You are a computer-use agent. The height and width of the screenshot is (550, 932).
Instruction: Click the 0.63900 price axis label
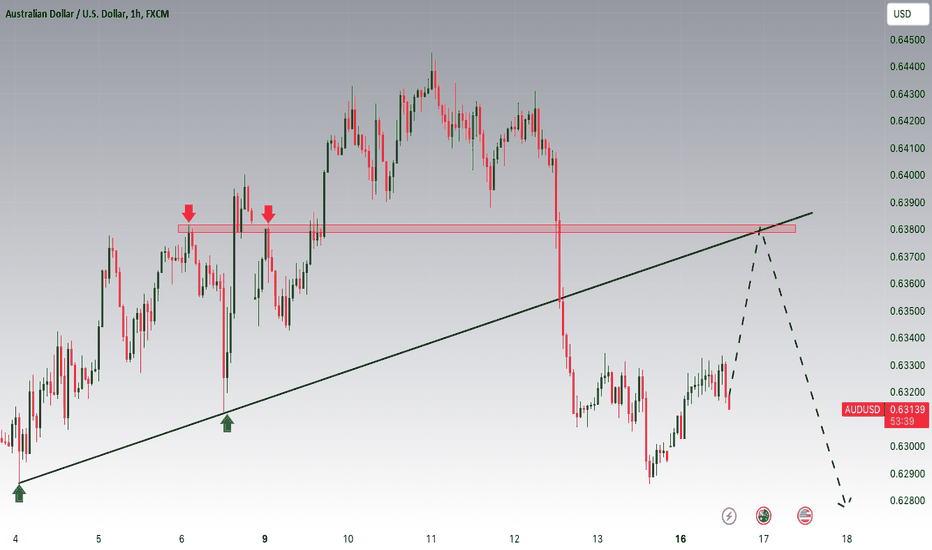click(x=907, y=202)
